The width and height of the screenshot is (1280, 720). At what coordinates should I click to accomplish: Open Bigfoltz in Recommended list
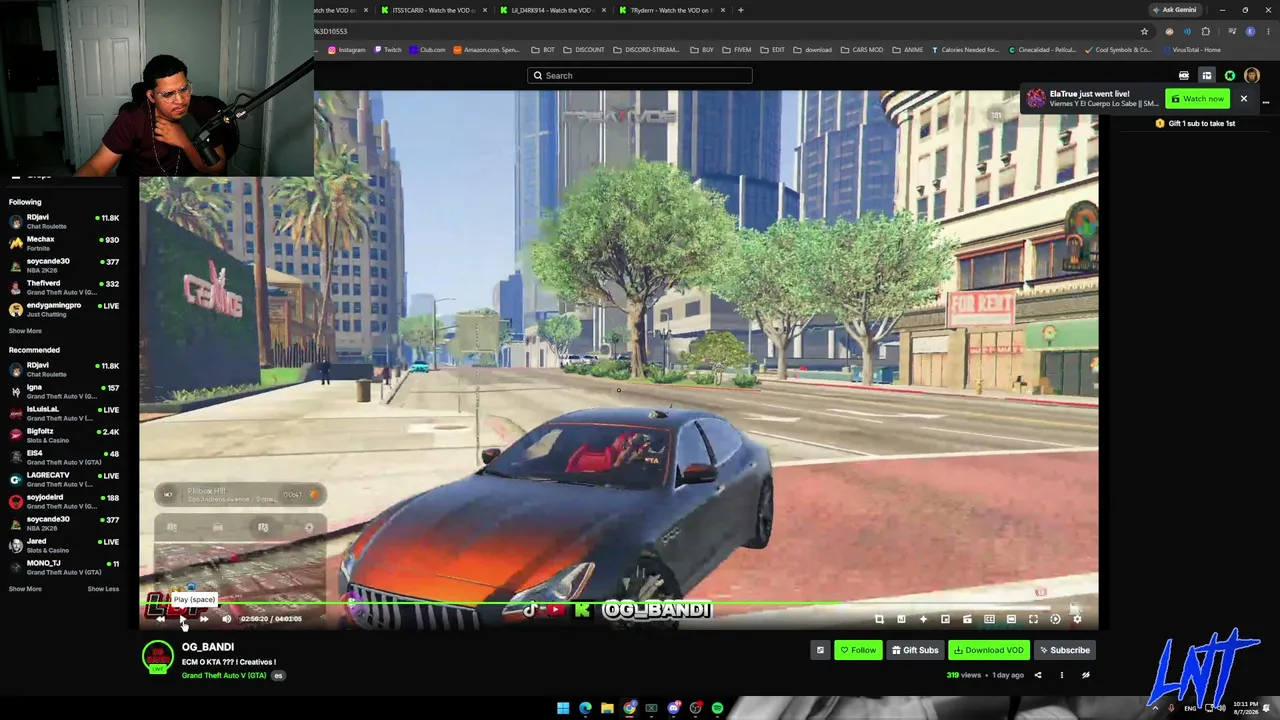64,435
